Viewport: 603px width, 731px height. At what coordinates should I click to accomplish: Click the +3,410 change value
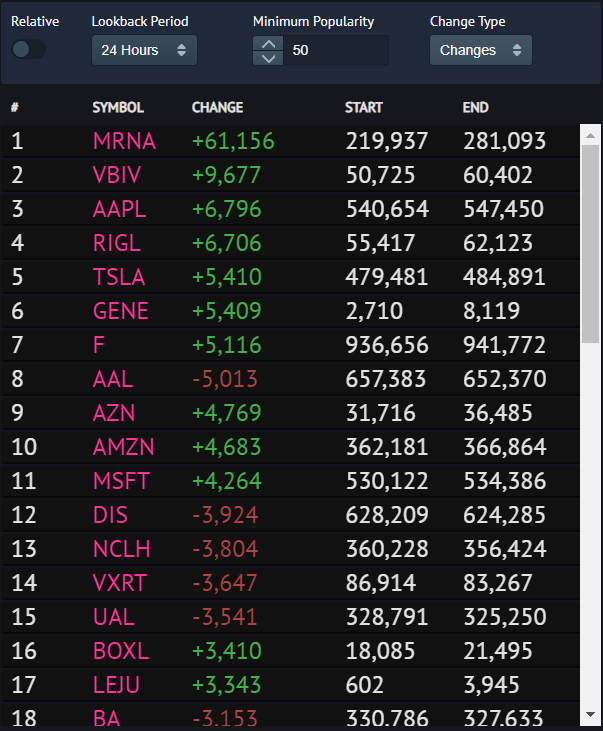point(227,652)
